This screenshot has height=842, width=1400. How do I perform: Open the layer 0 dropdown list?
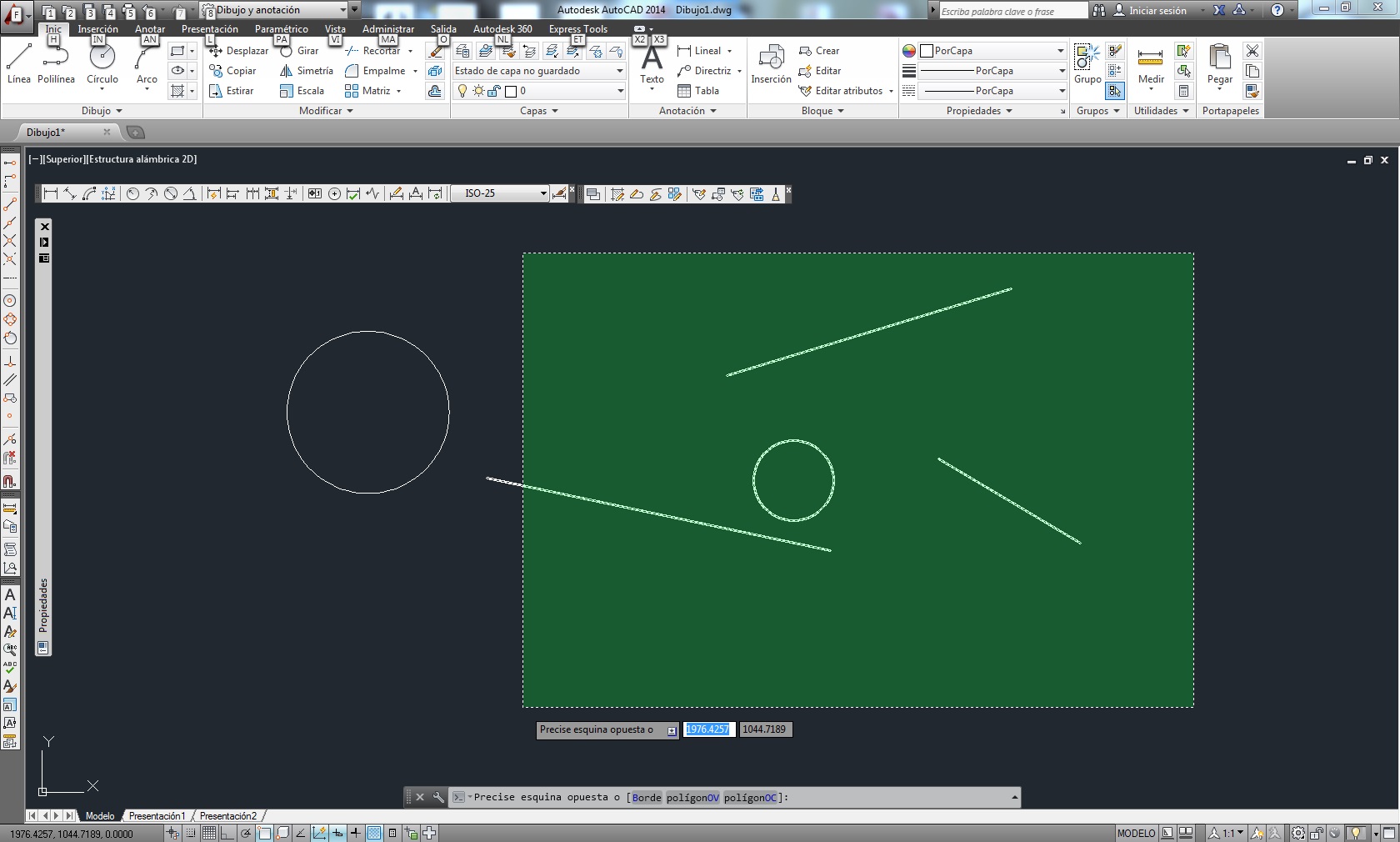point(539,91)
